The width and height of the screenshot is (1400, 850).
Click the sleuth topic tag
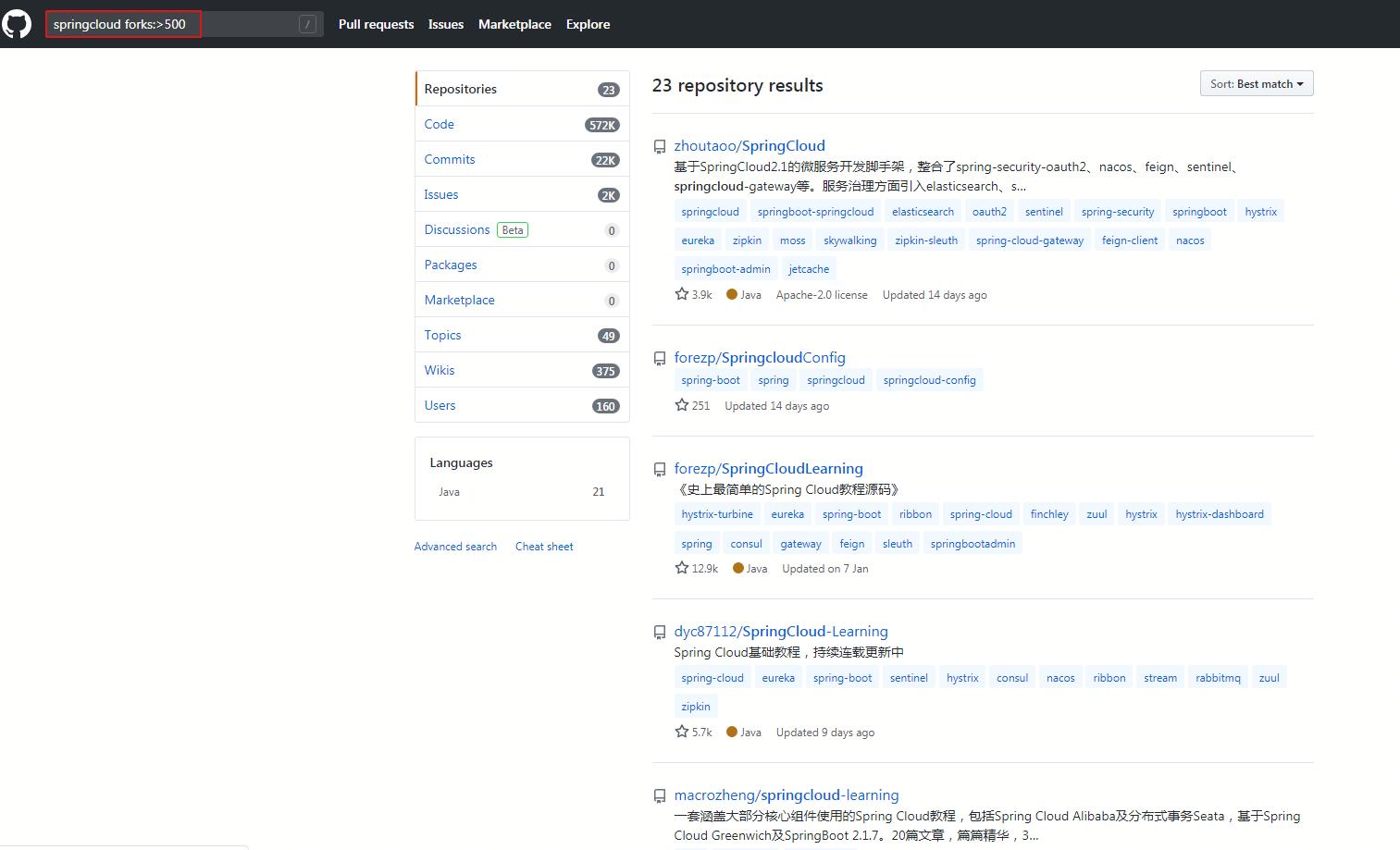[x=898, y=544]
